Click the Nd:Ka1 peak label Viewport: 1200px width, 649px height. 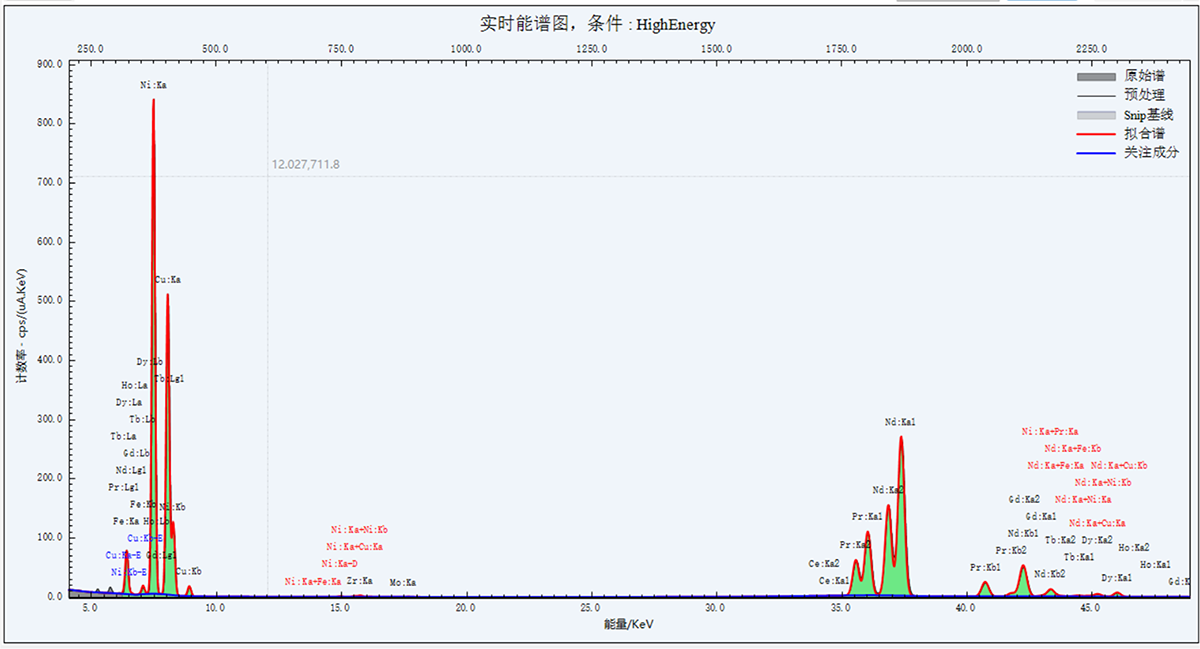900,423
